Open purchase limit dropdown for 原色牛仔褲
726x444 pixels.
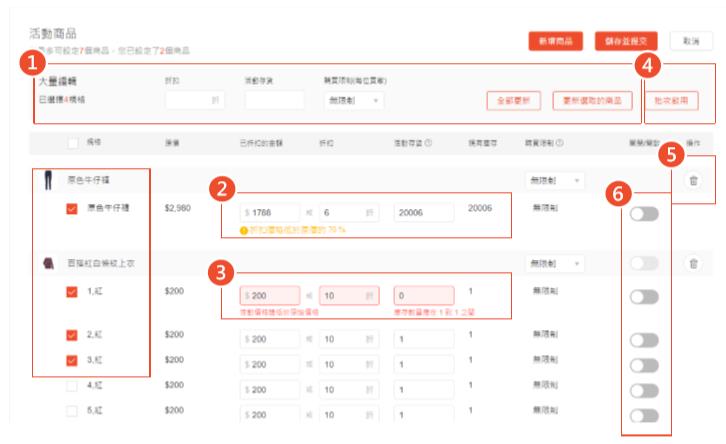(x=553, y=181)
